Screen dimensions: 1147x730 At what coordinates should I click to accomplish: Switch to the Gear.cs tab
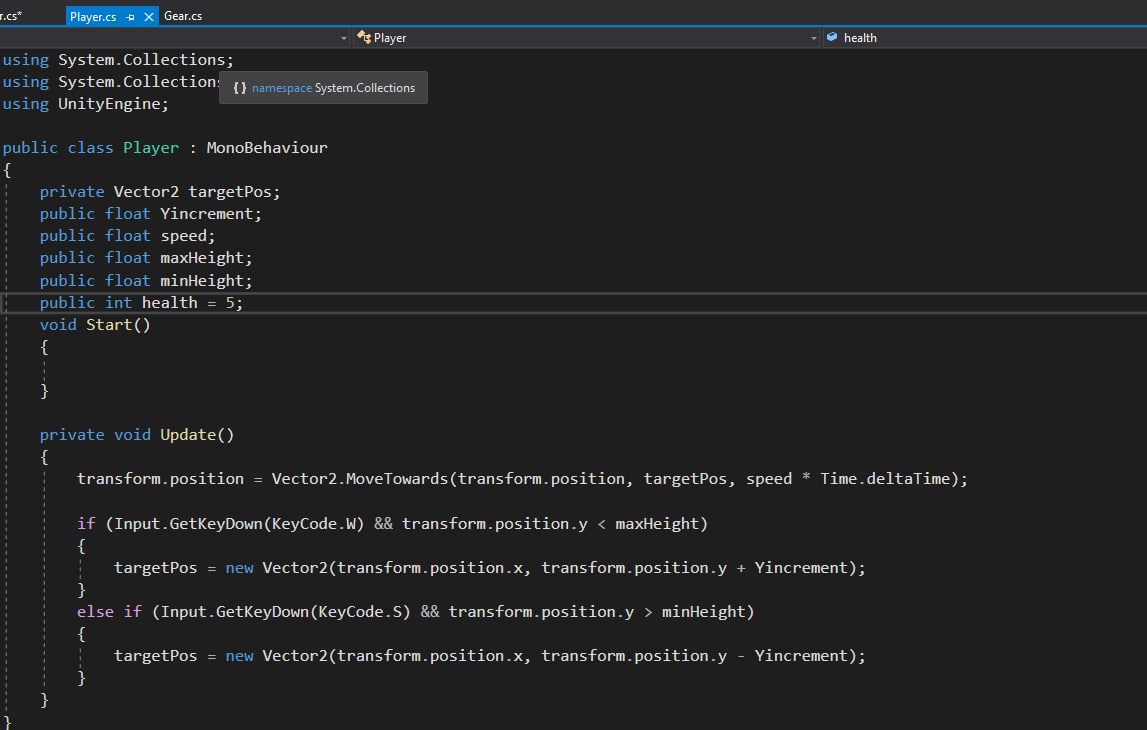(x=183, y=16)
